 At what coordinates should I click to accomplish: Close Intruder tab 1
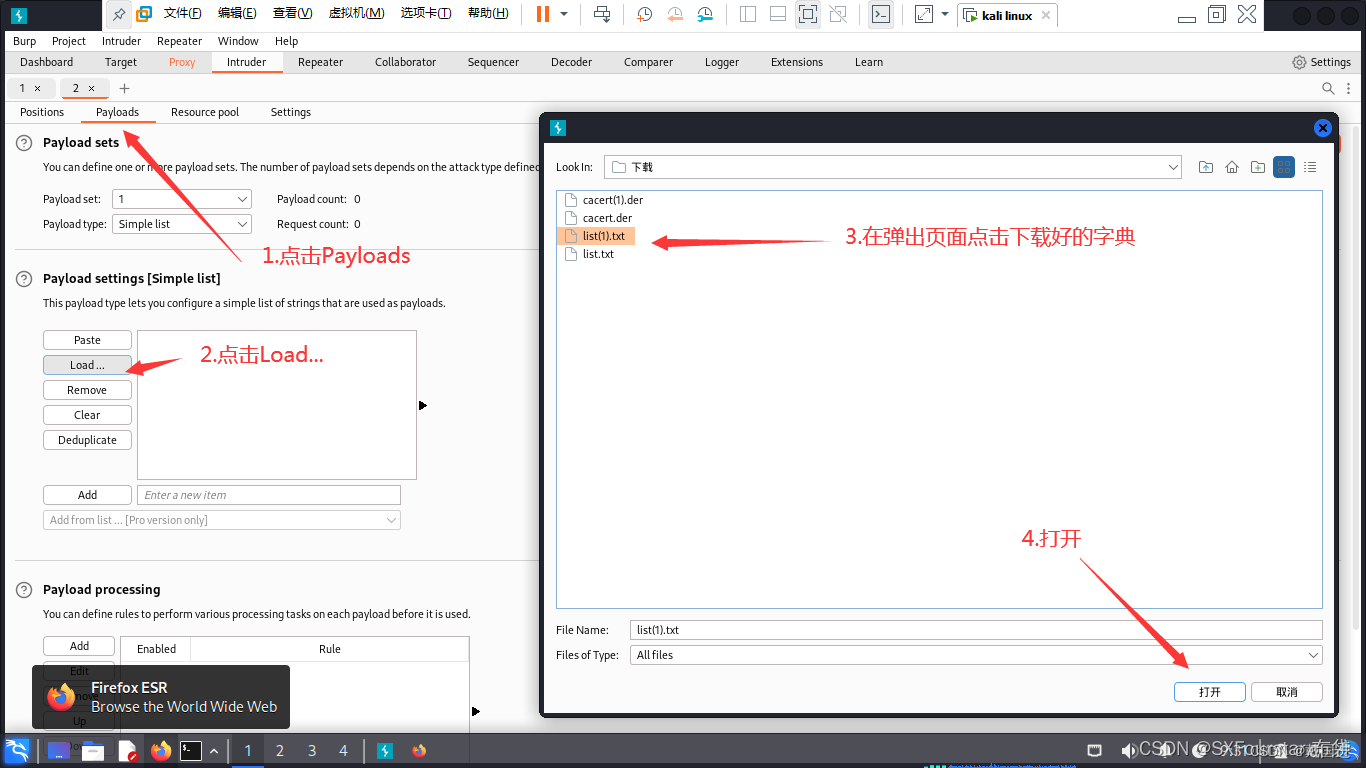click(x=37, y=88)
